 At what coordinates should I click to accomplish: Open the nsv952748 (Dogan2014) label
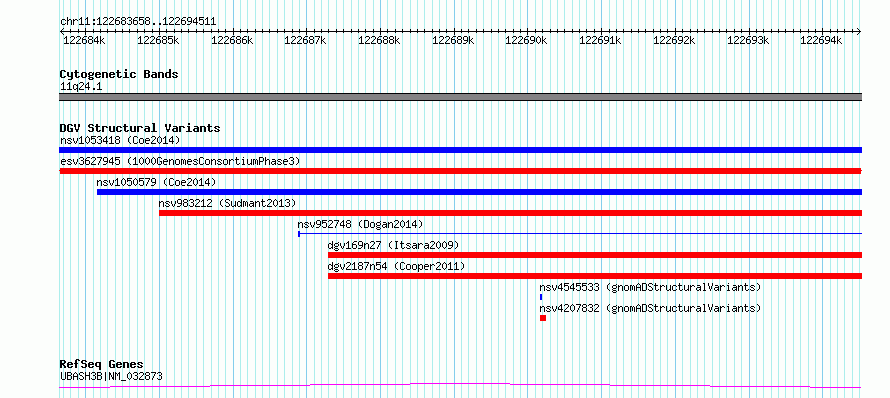360,224
